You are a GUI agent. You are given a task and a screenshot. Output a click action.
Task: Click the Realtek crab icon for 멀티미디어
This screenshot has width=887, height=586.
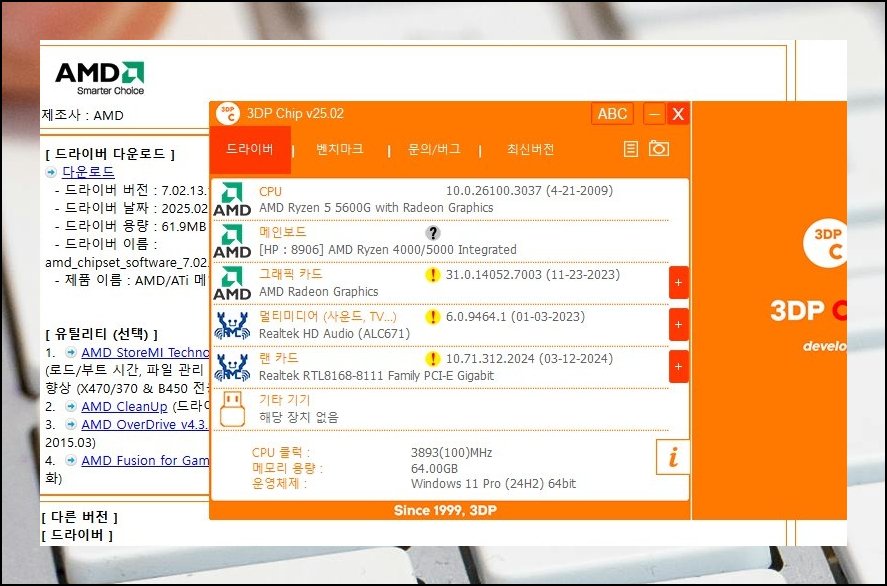click(x=232, y=325)
